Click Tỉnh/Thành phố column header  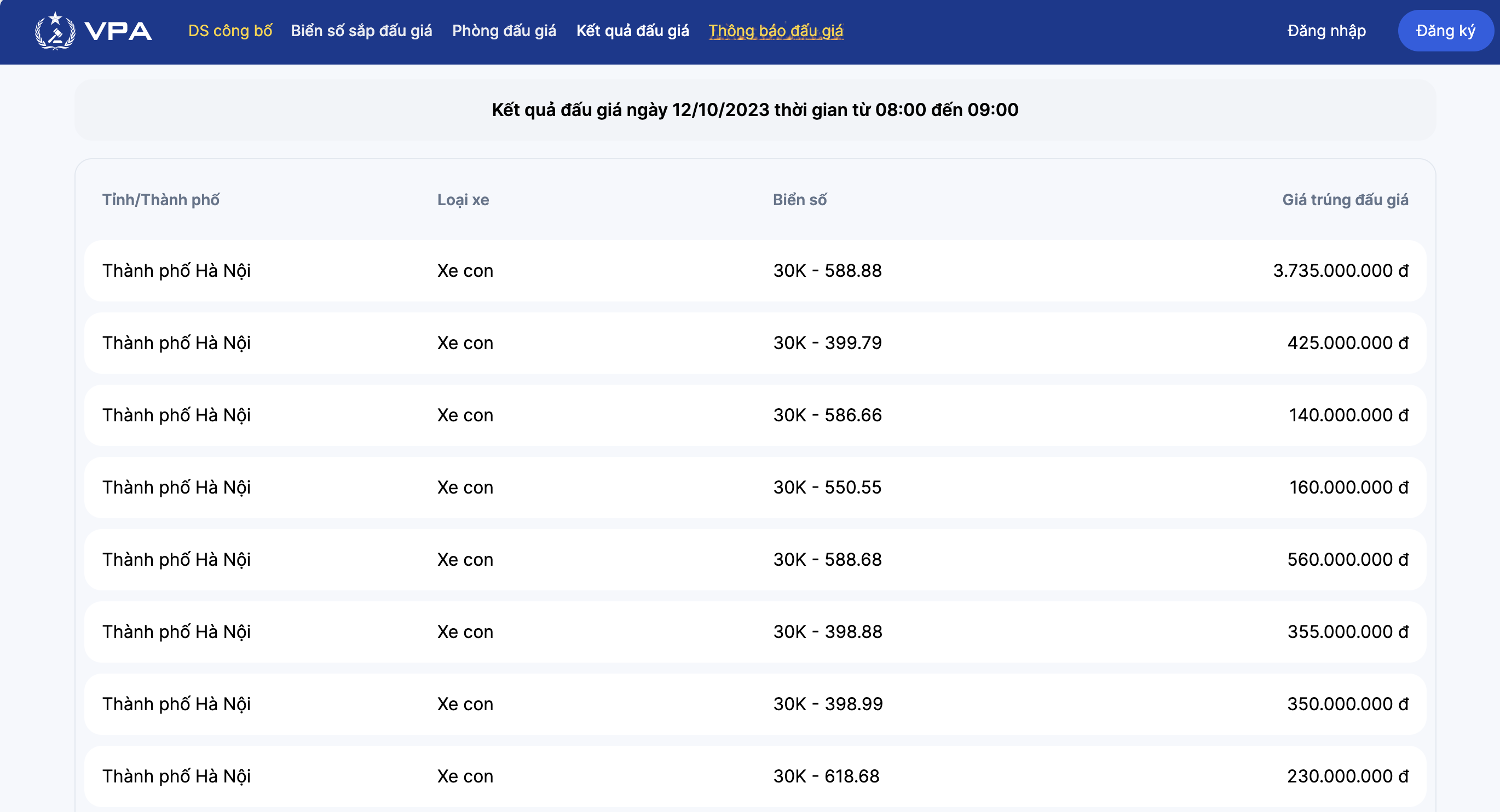tap(161, 200)
